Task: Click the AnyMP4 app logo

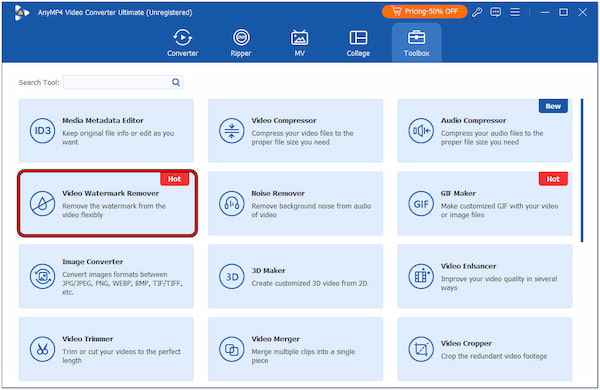Action: [21, 13]
